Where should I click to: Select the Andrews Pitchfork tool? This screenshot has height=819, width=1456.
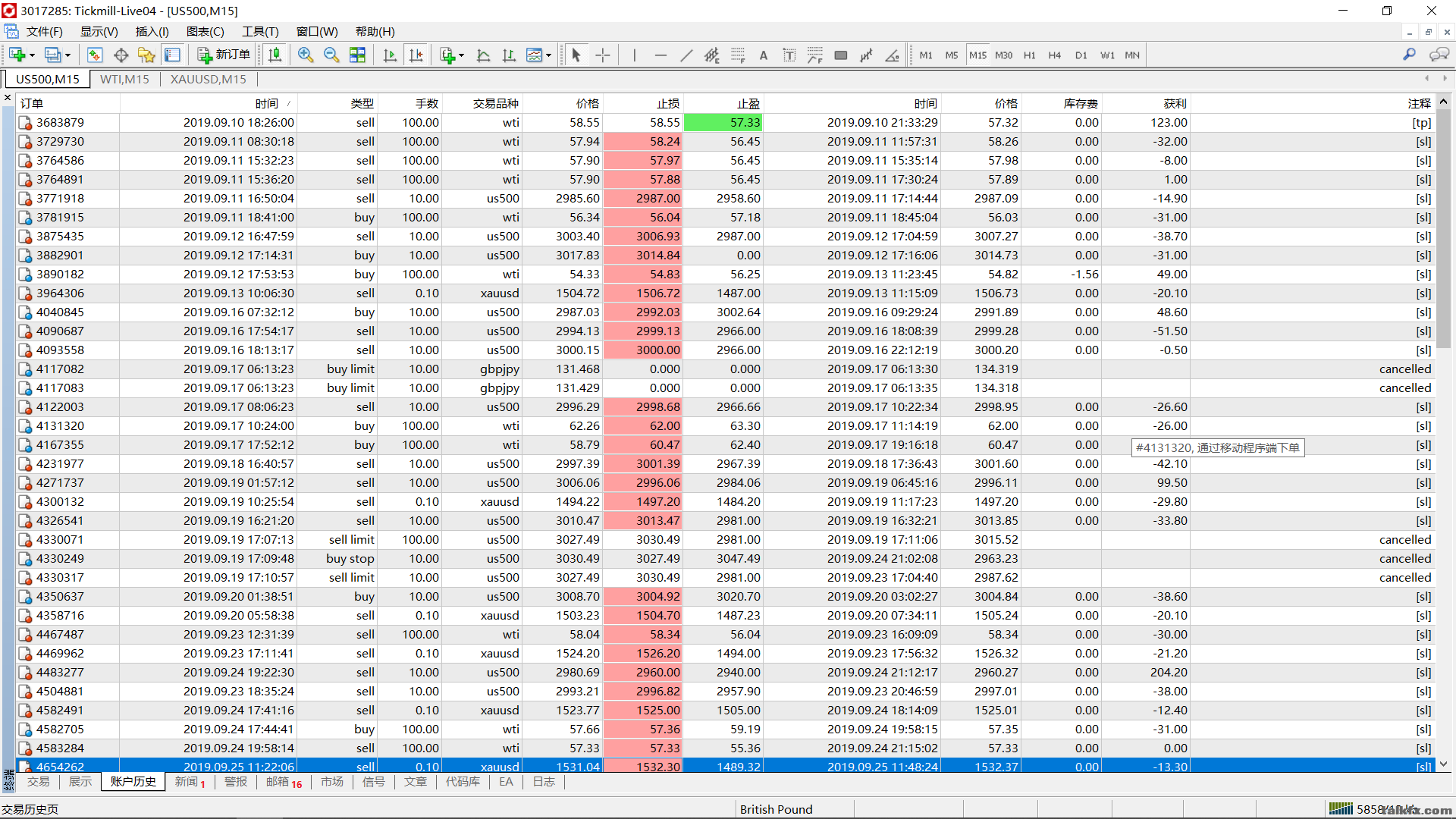867,55
